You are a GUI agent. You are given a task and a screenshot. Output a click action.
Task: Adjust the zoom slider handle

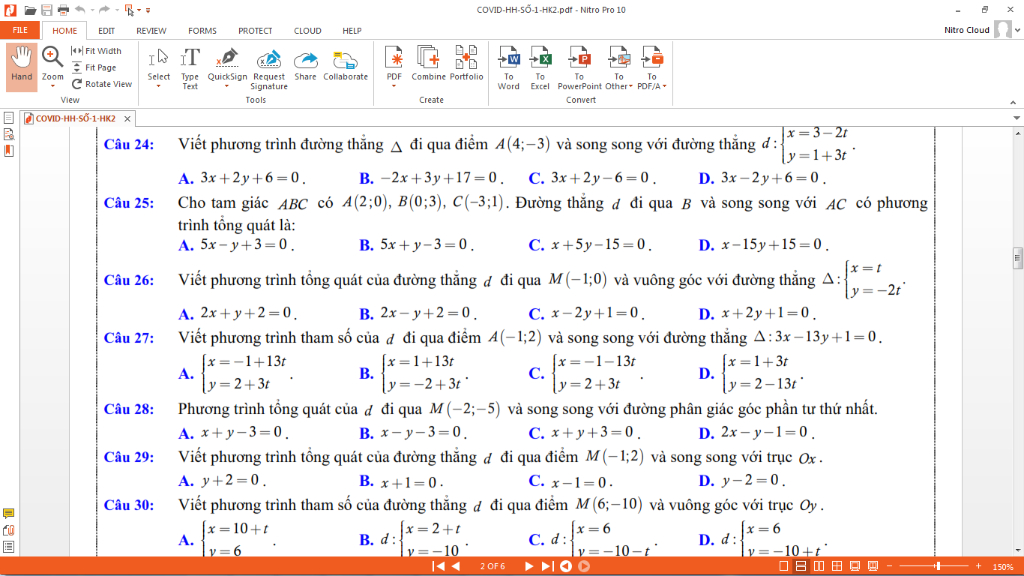[x=937, y=566]
